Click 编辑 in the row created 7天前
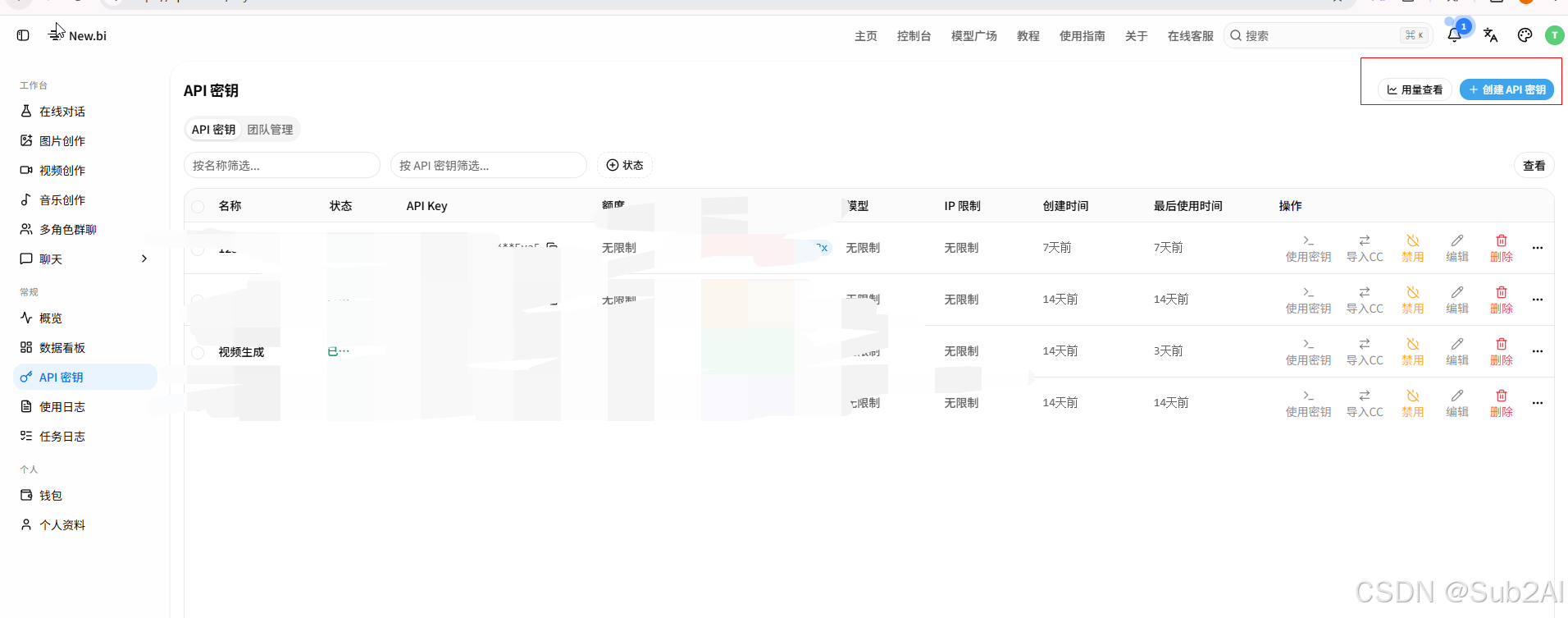Image resolution: width=1568 pixels, height=618 pixels. coord(1456,248)
